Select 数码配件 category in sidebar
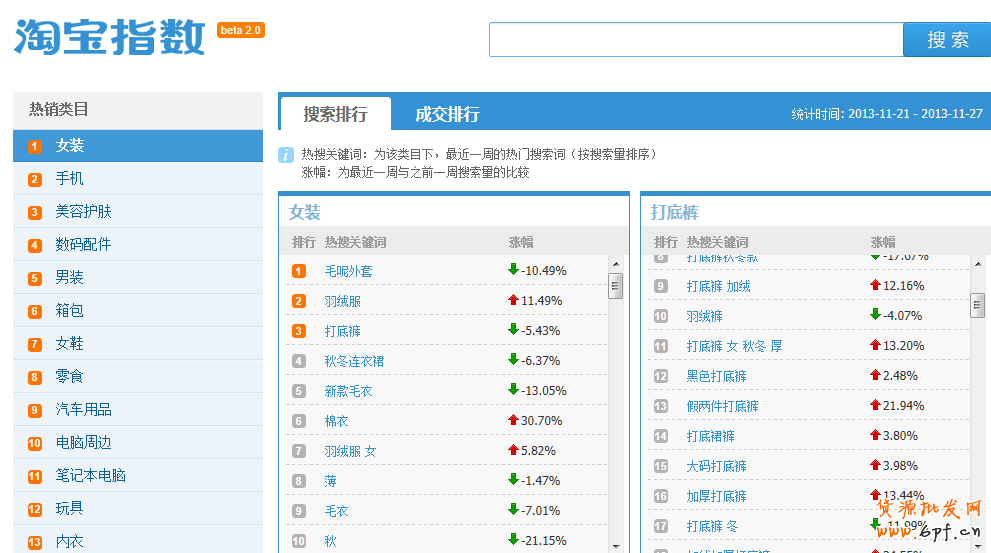 point(138,245)
